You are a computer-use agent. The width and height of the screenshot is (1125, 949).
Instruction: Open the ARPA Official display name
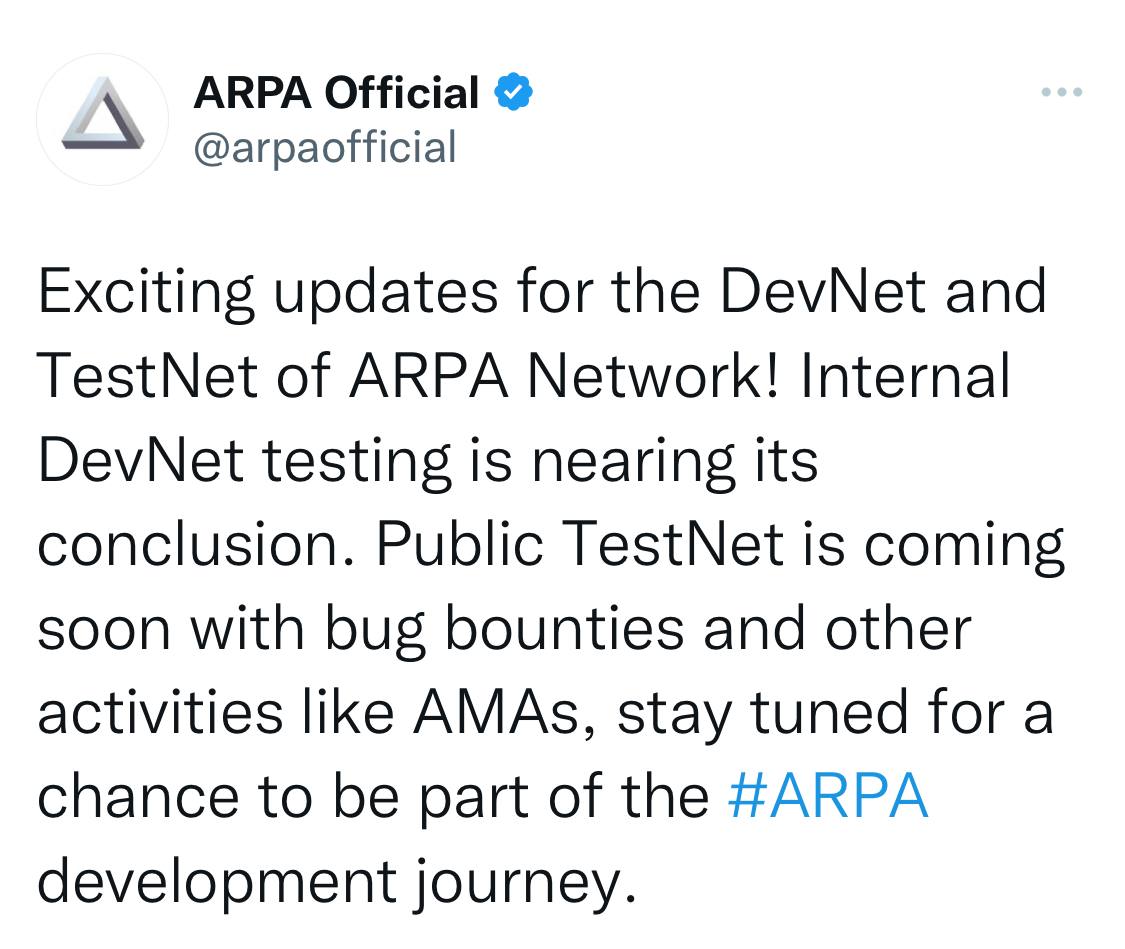[336, 93]
